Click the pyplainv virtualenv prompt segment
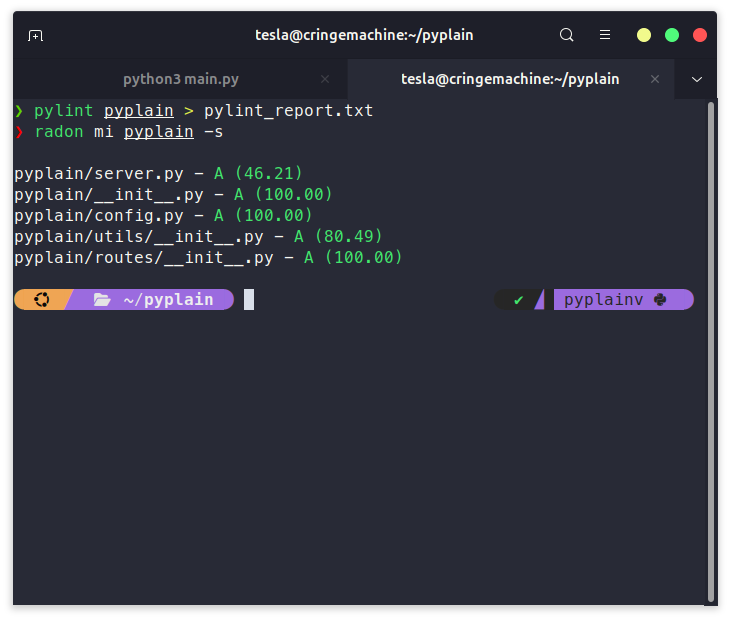 [x=603, y=299]
